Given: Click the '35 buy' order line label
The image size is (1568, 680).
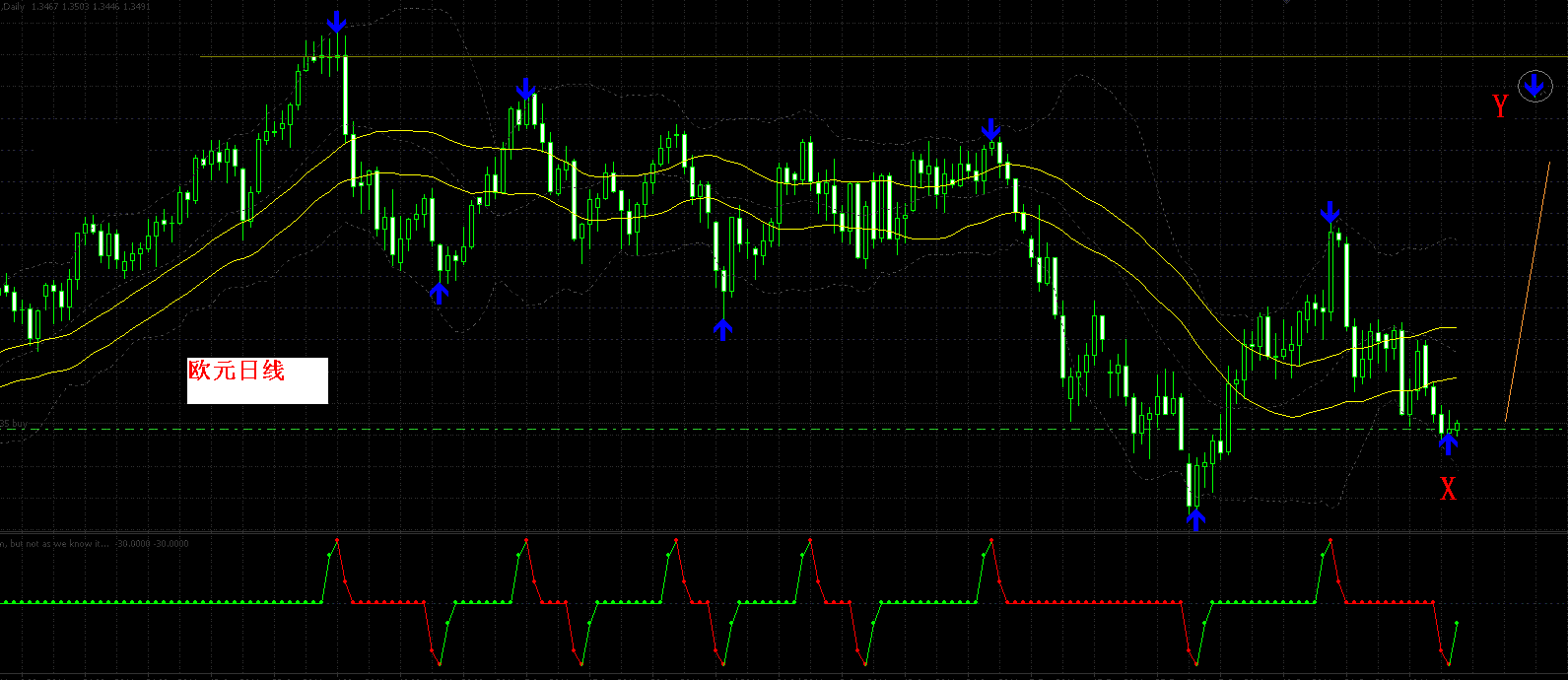Looking at the screenshot, I should click(x=14, y=424).
